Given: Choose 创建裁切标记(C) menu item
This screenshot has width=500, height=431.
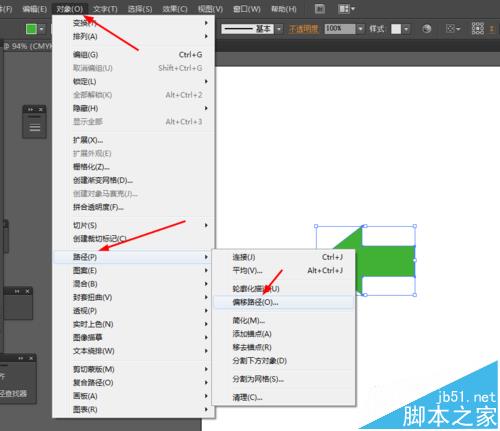Looking at the screenshot, I should [x=133, y=239].
